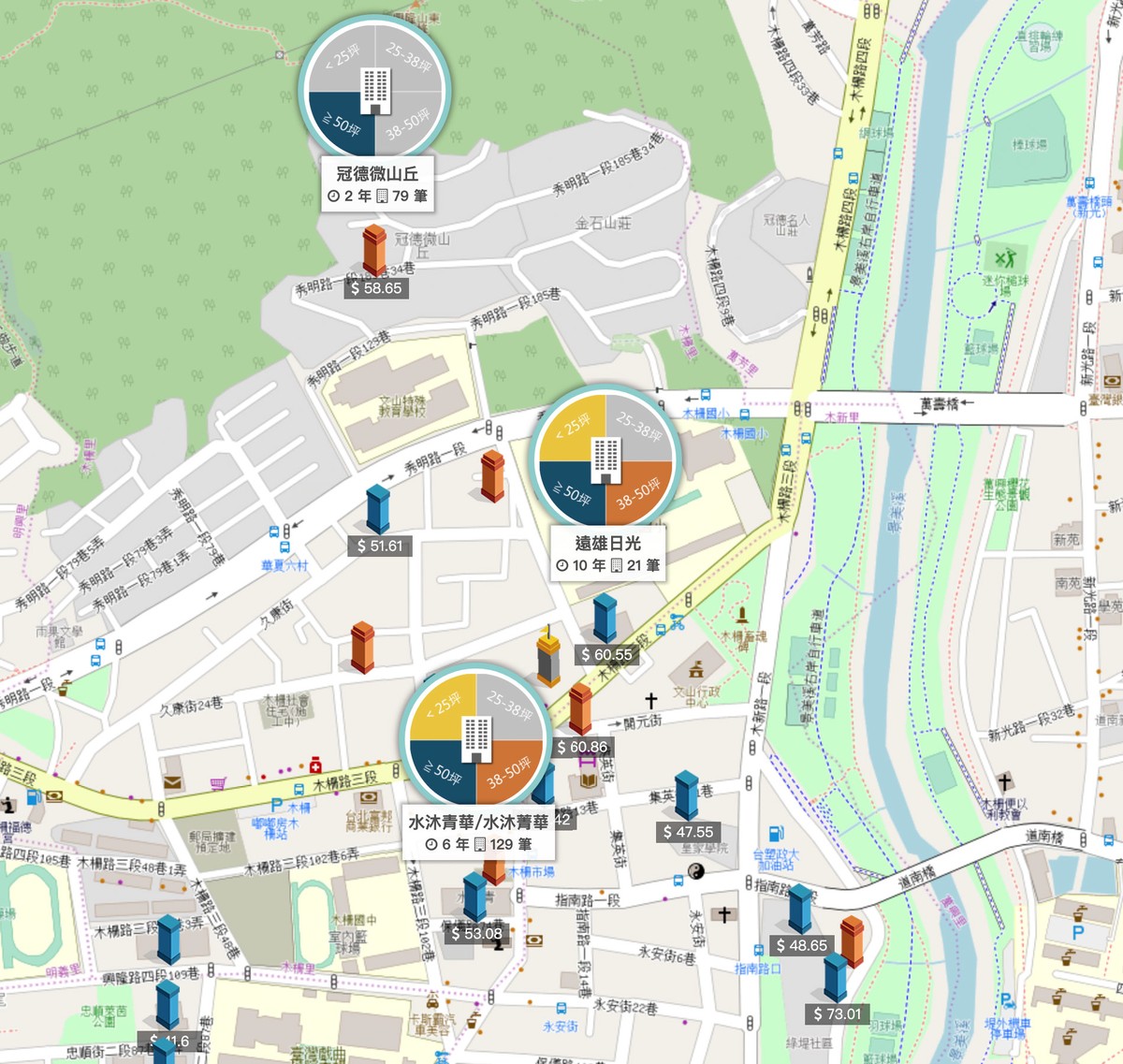
Task: Open the 遠雄日光 circle's center building icon
Action: (605, 459)
